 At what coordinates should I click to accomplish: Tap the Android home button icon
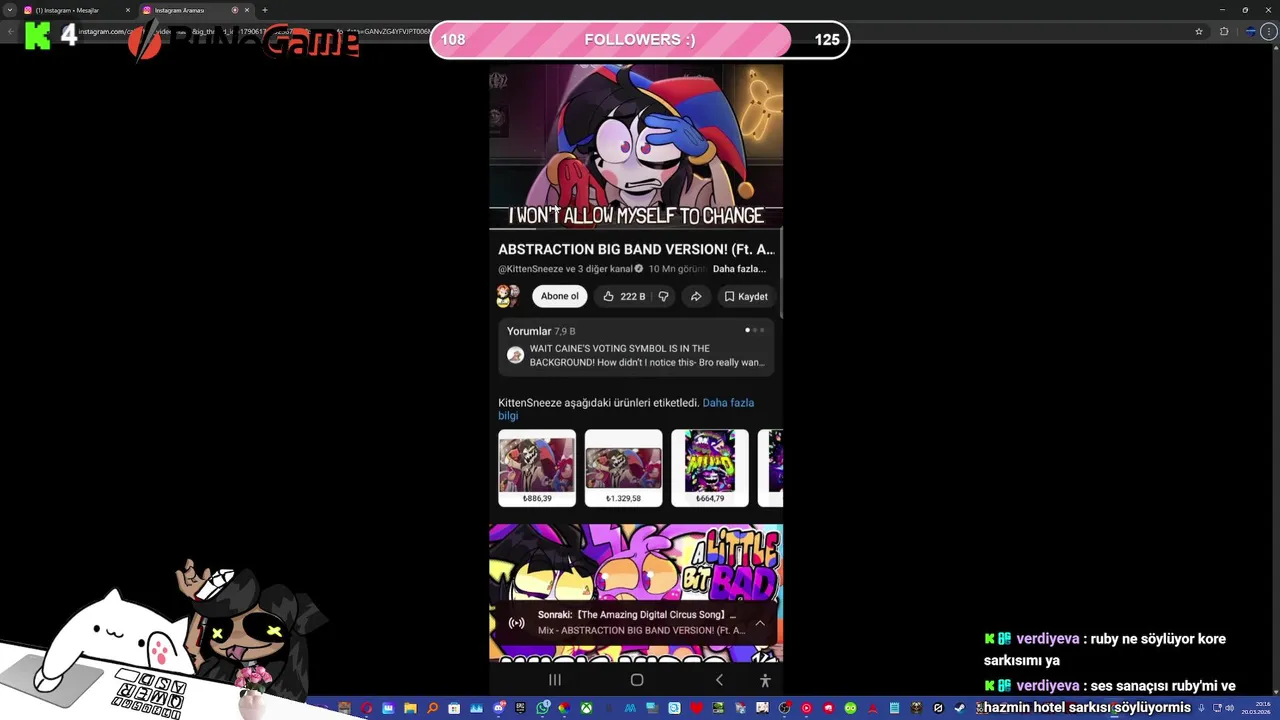pyautogui.click(x=637, y=680)
